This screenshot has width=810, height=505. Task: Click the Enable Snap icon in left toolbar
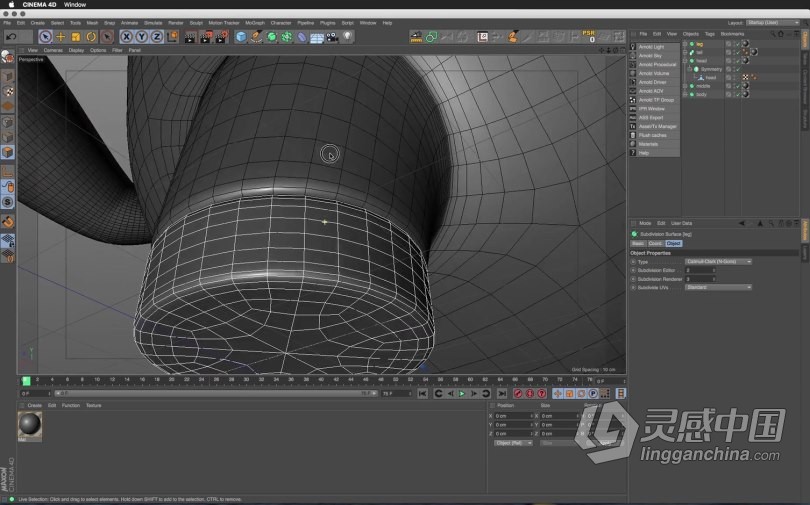click(8, 222)
